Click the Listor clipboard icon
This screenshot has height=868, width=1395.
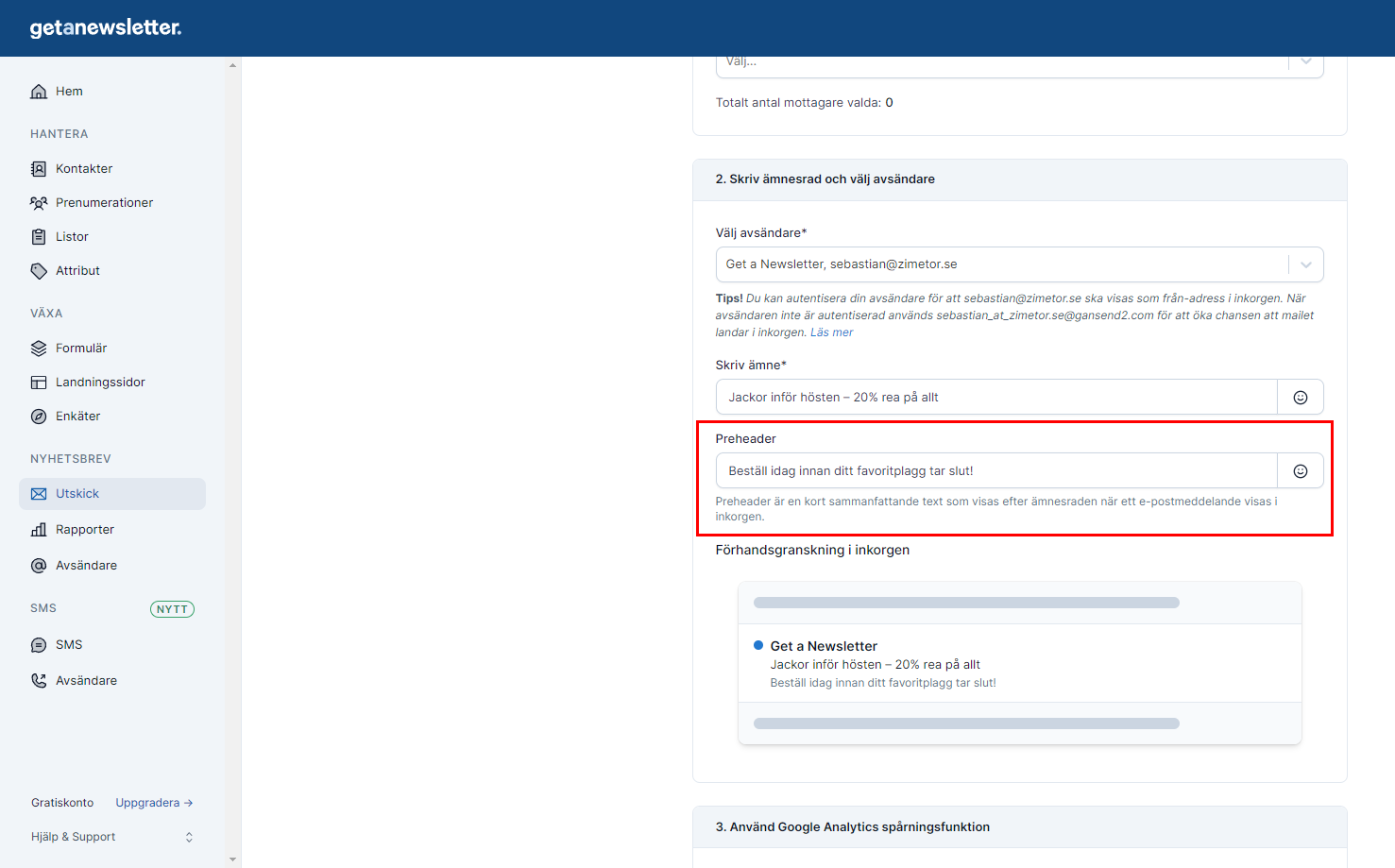click(x=39, y=237)
